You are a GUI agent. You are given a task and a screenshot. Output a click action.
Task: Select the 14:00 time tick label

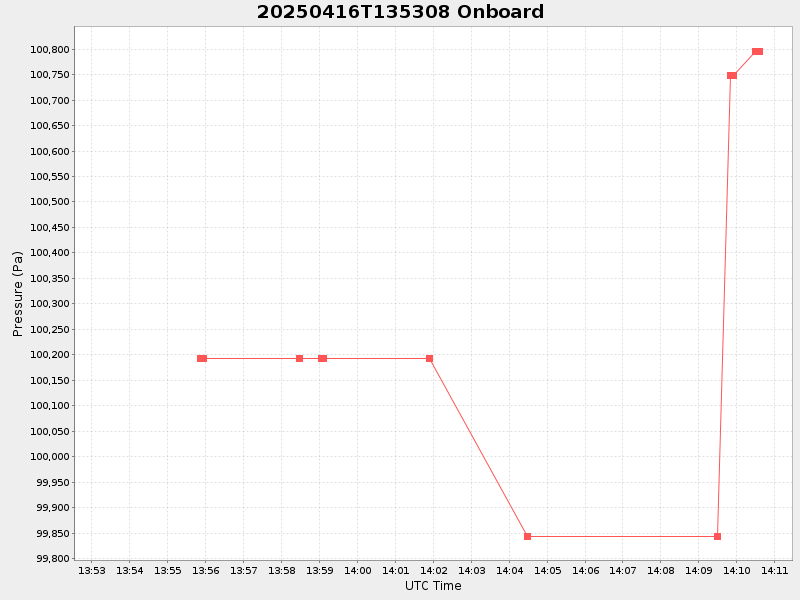click(358, 570)
